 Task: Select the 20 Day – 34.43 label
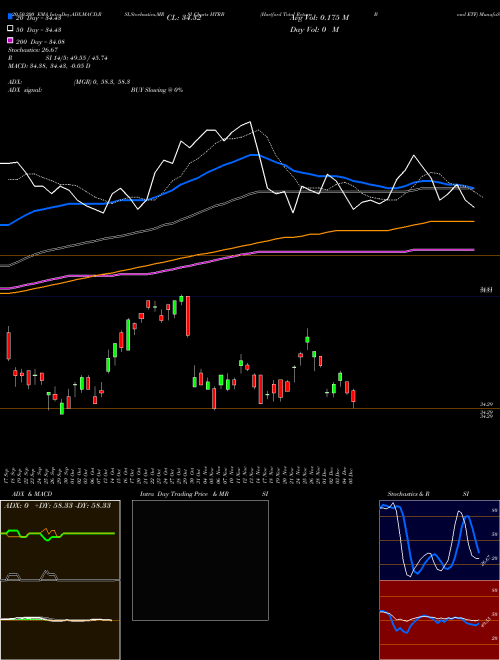[x=39, y=18]
